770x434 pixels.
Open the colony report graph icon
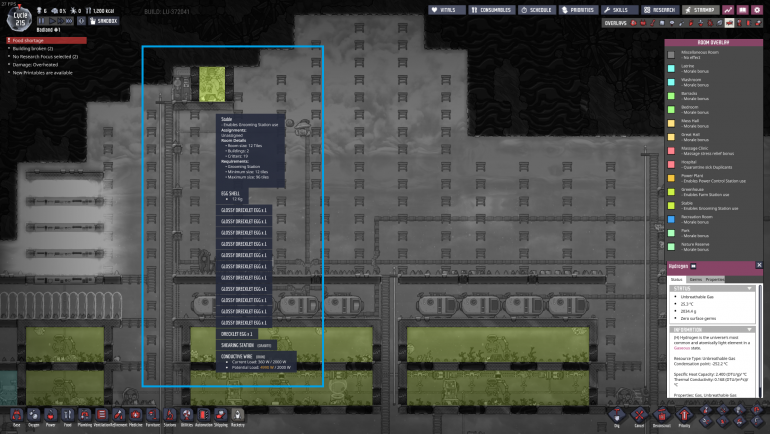pos(728,10)
